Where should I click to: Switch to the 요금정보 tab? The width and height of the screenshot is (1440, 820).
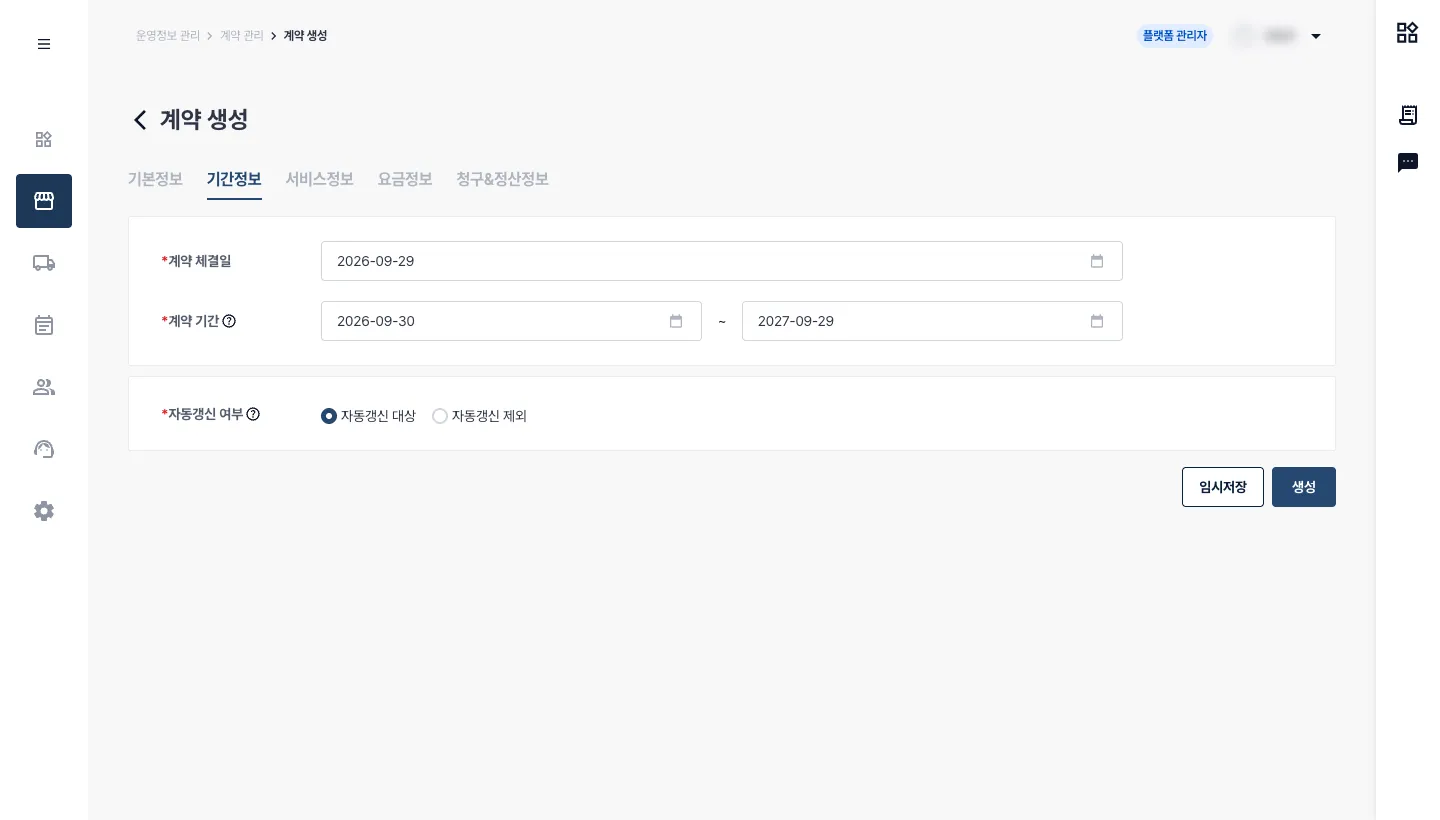click(405, 179)
